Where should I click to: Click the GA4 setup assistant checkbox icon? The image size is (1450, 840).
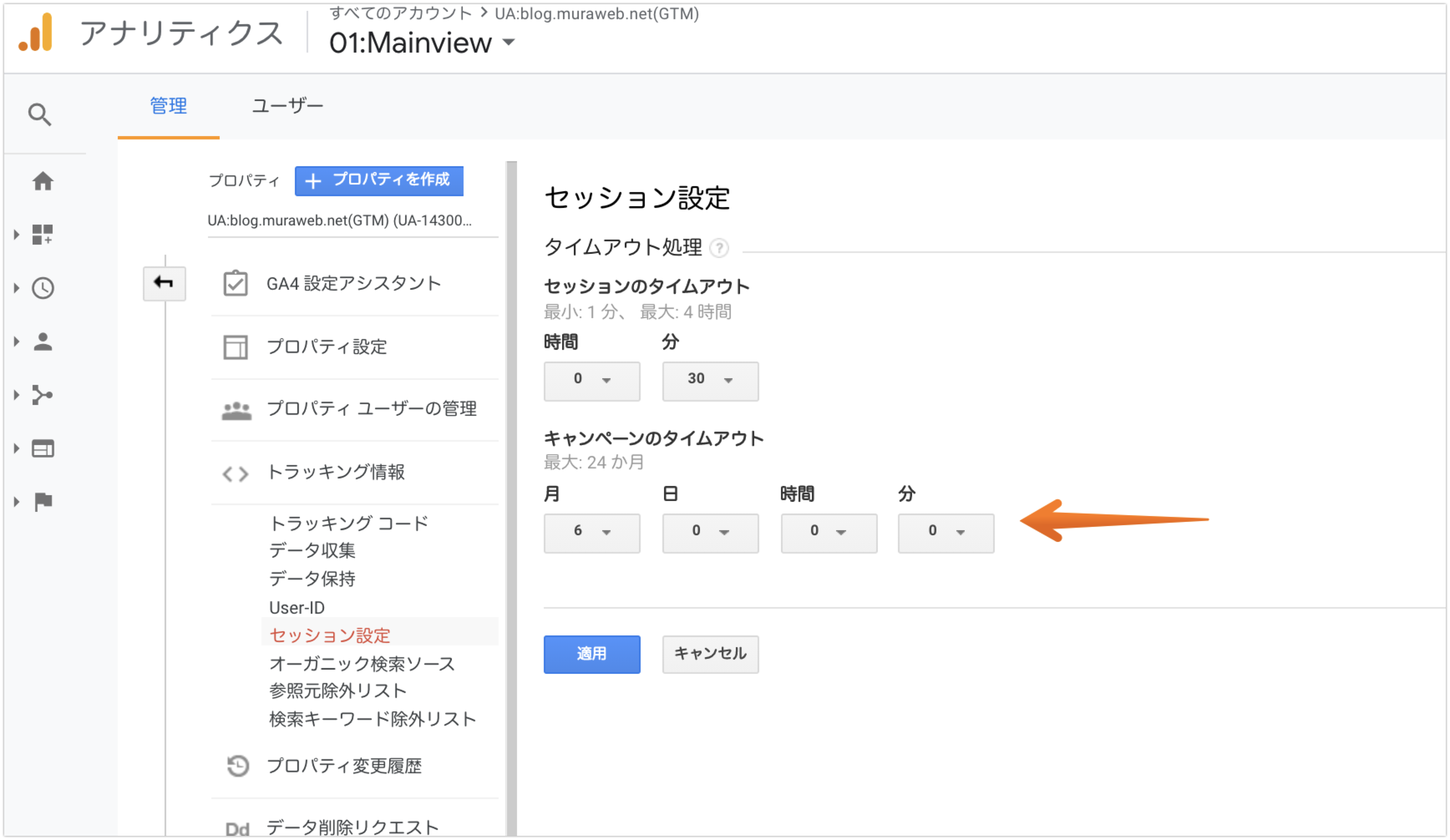coord(236,283)
